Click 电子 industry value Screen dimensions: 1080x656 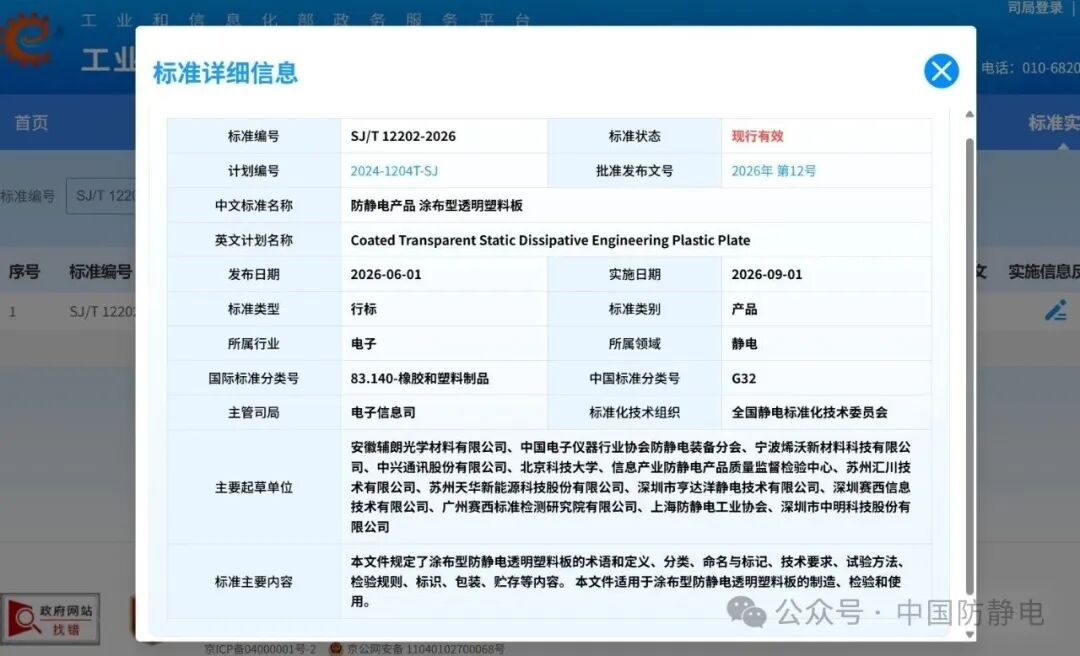[364, 343]
